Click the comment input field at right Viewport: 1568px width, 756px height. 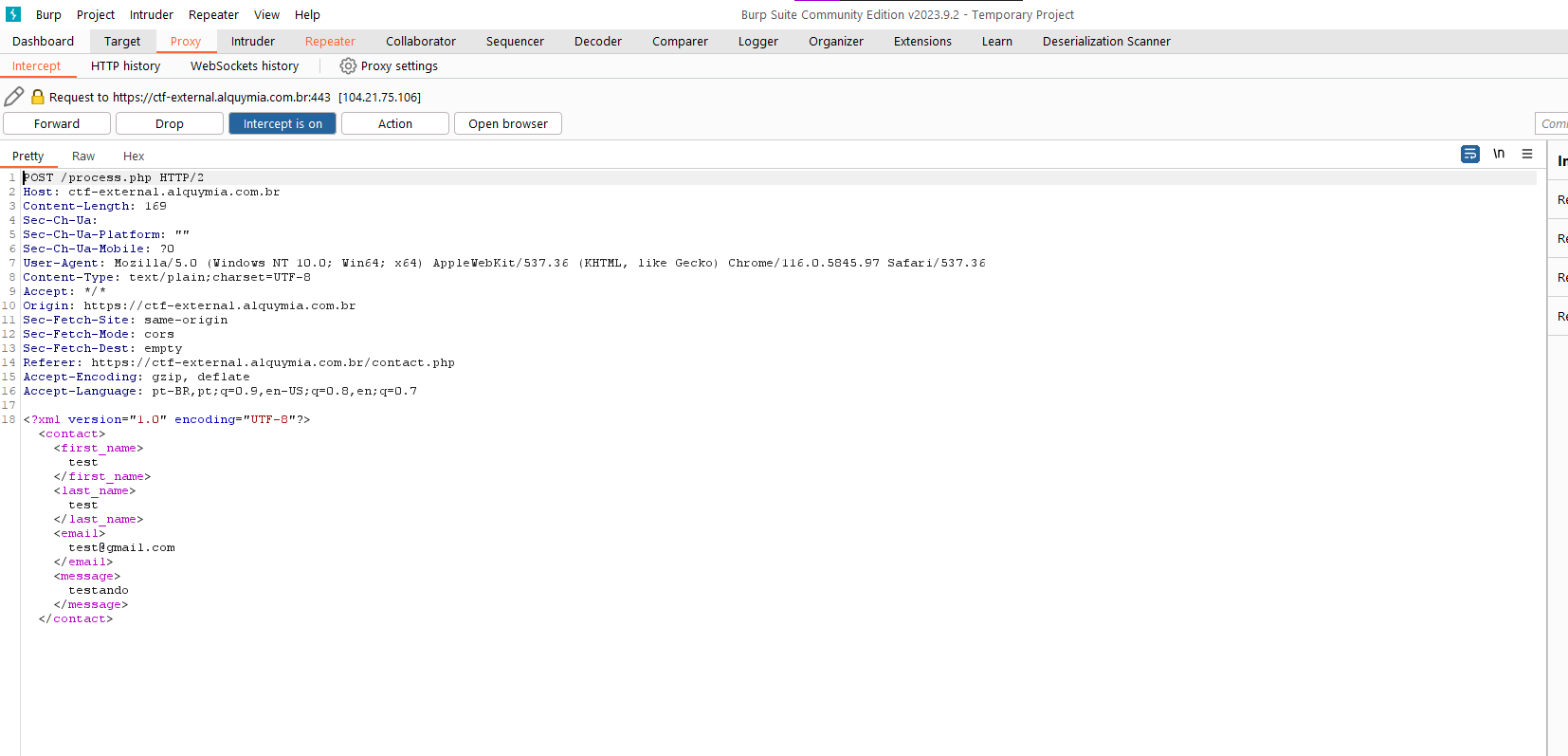tap(1551, 123)
